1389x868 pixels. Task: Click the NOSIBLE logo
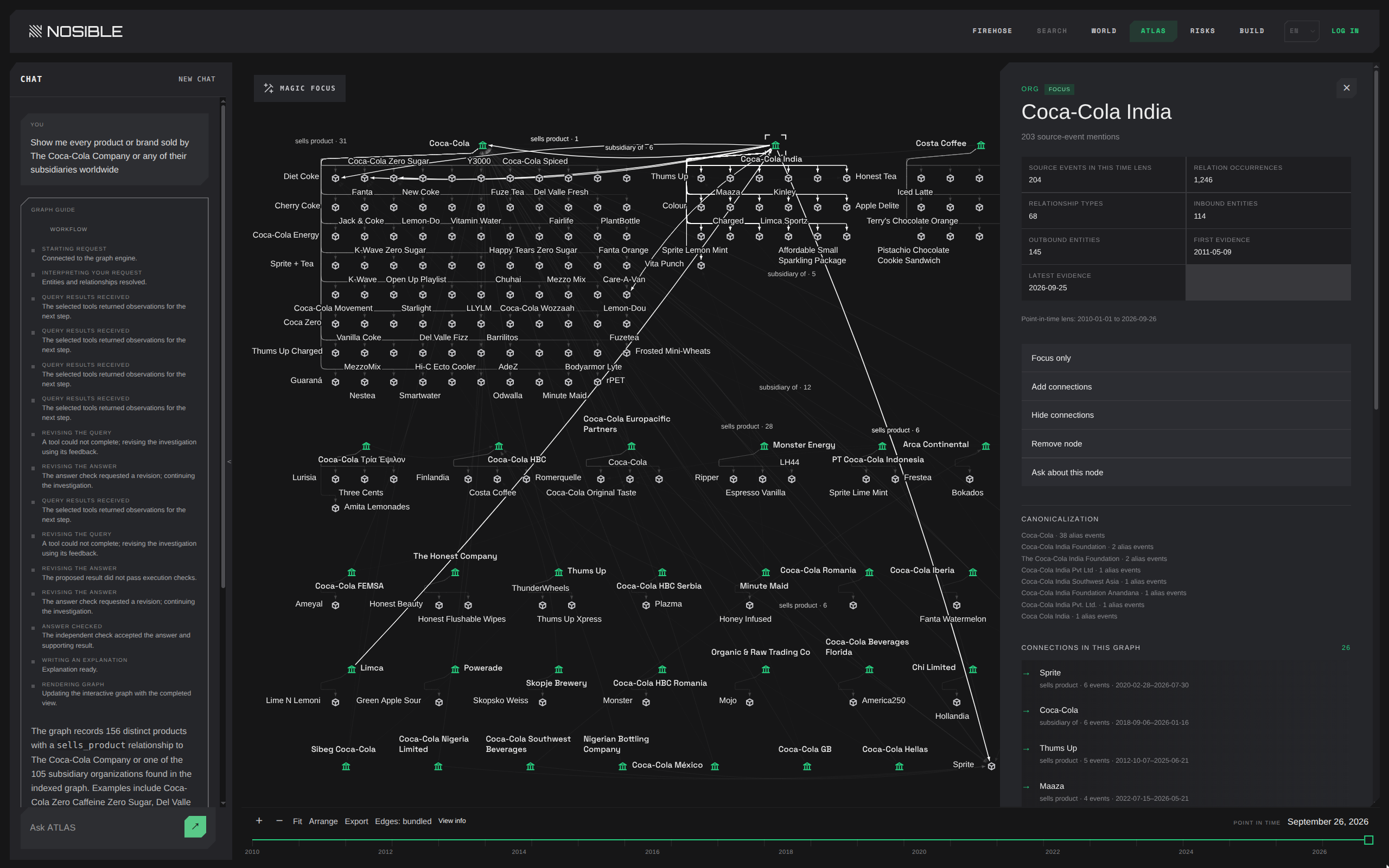tap(76, 31)
